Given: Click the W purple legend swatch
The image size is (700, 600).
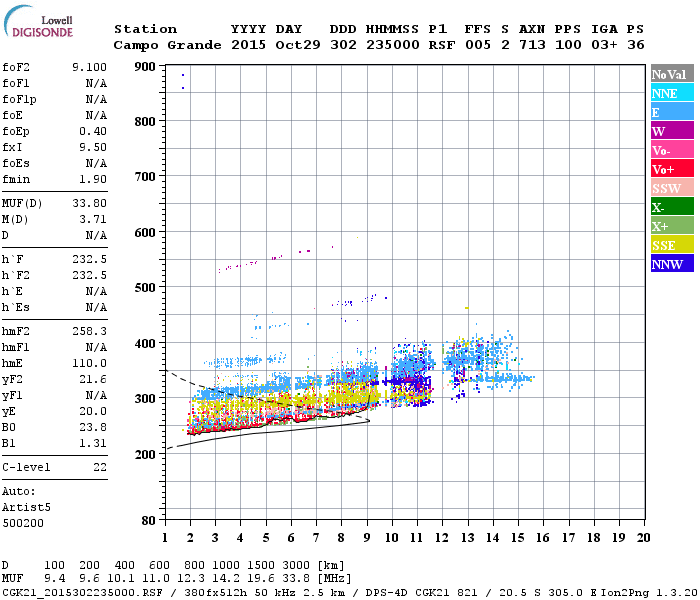Looking at the screenshot, I should 672,131.
